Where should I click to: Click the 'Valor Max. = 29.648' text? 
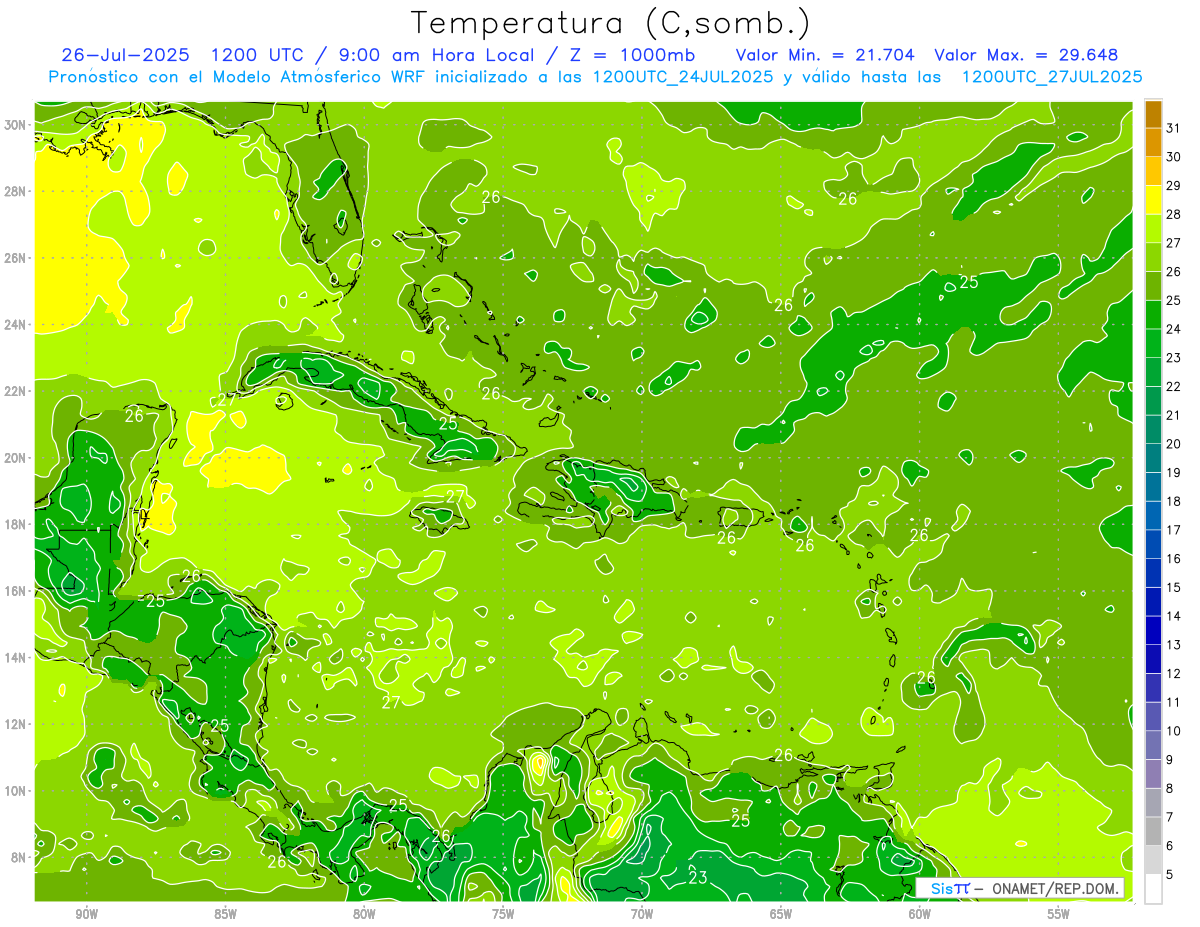click(x=1026, y=55)
